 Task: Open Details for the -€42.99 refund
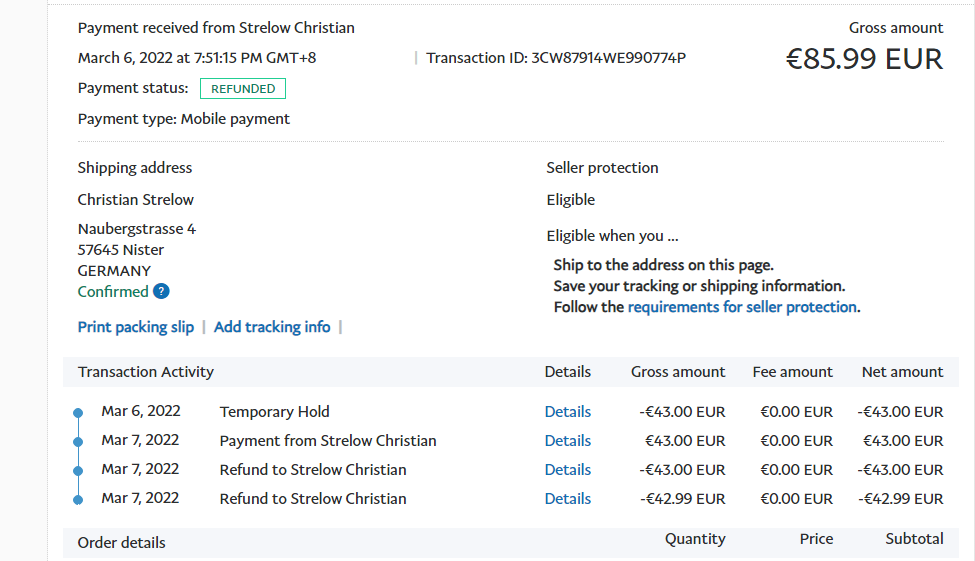pos(567,499)
